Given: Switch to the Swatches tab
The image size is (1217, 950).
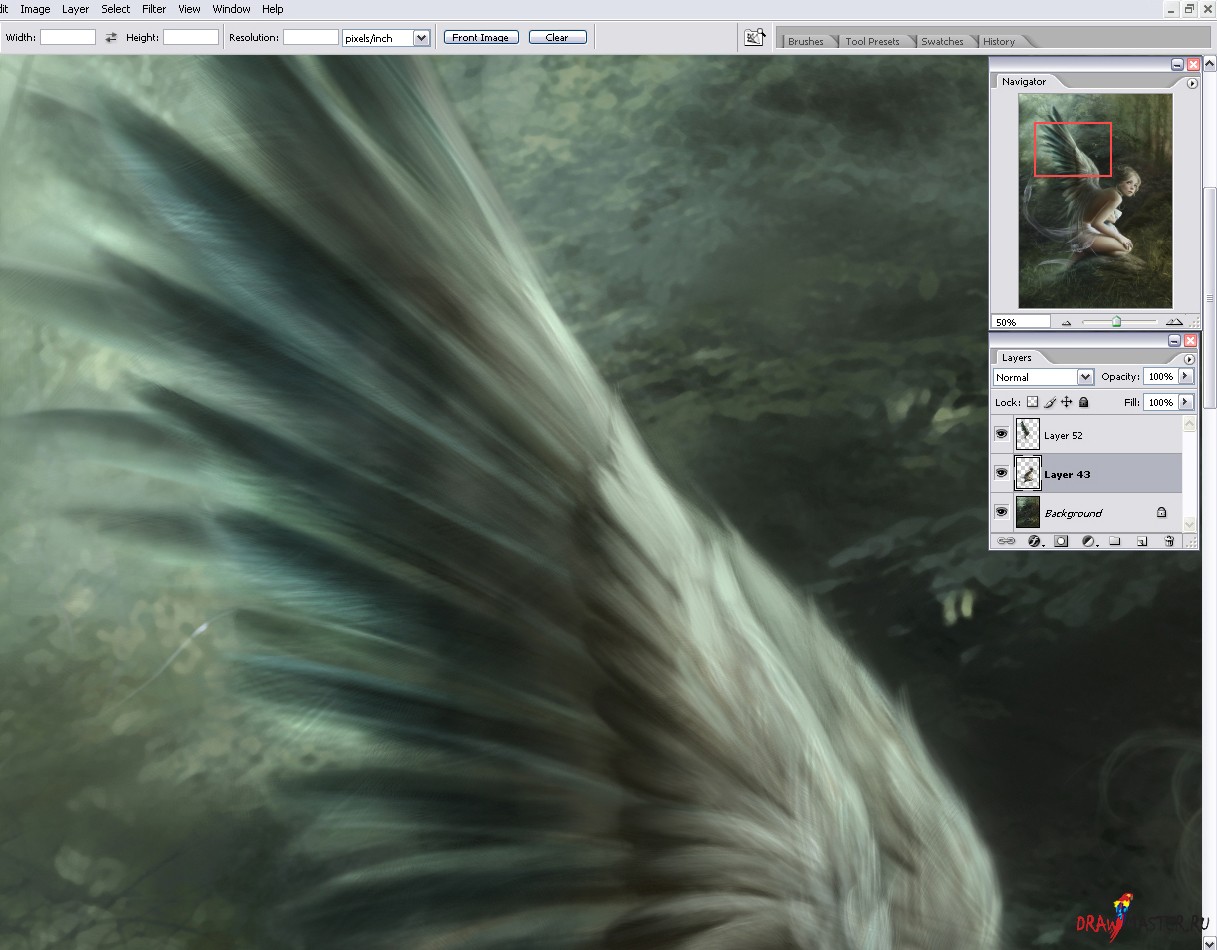Looking at the screenshot, I should point(942,41).
